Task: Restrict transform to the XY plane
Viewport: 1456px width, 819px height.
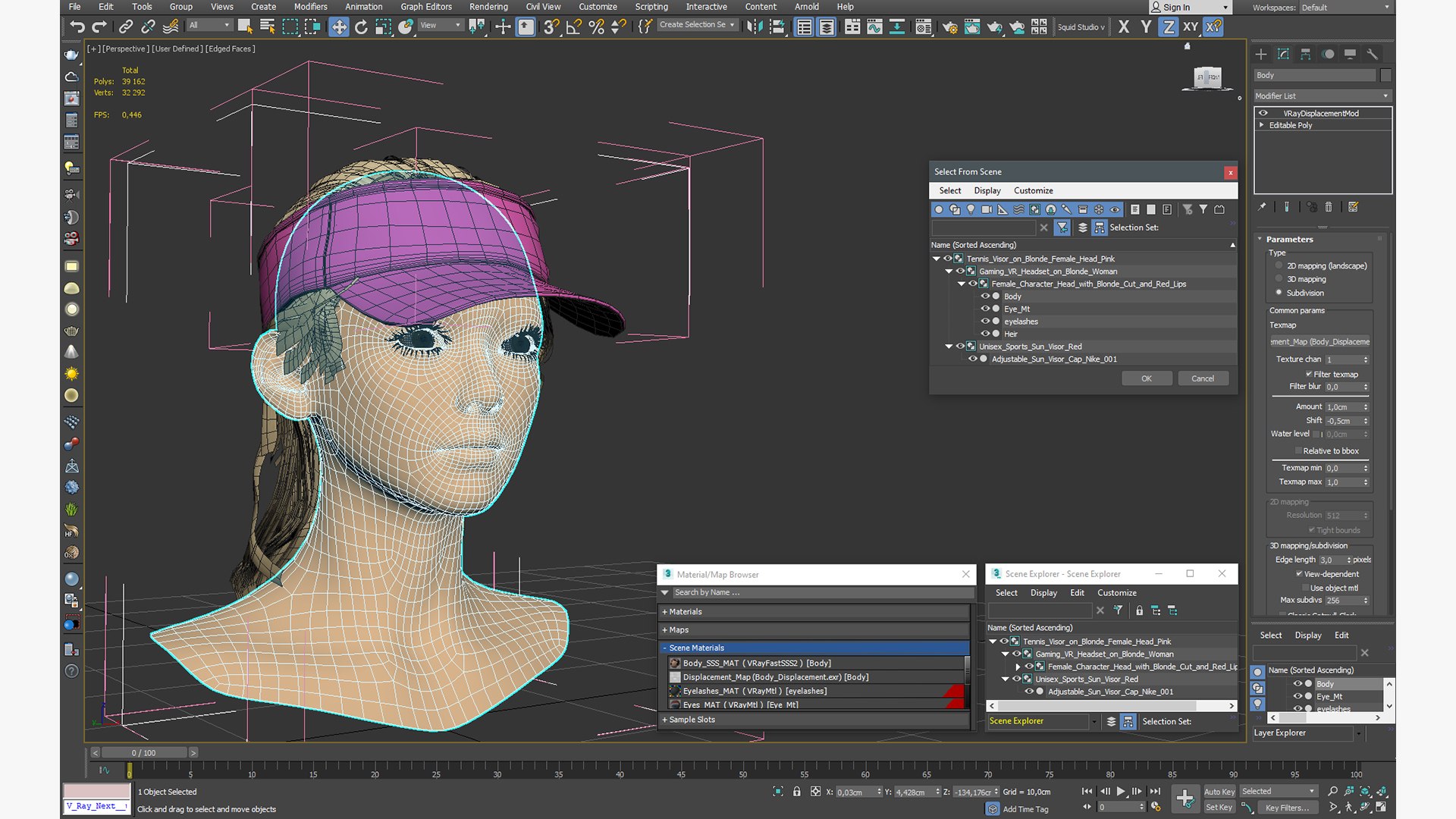Action: coord(1191,27)
